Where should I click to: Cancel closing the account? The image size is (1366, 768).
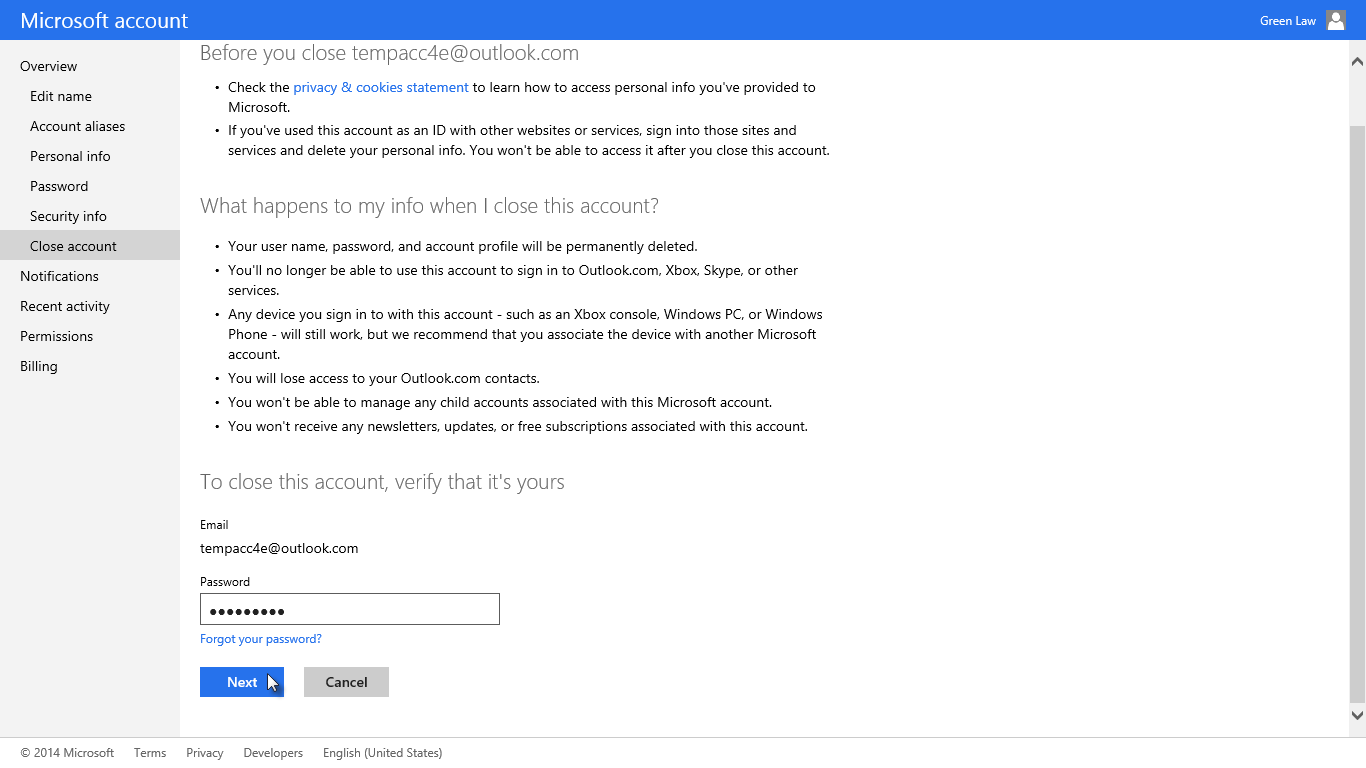346,681
